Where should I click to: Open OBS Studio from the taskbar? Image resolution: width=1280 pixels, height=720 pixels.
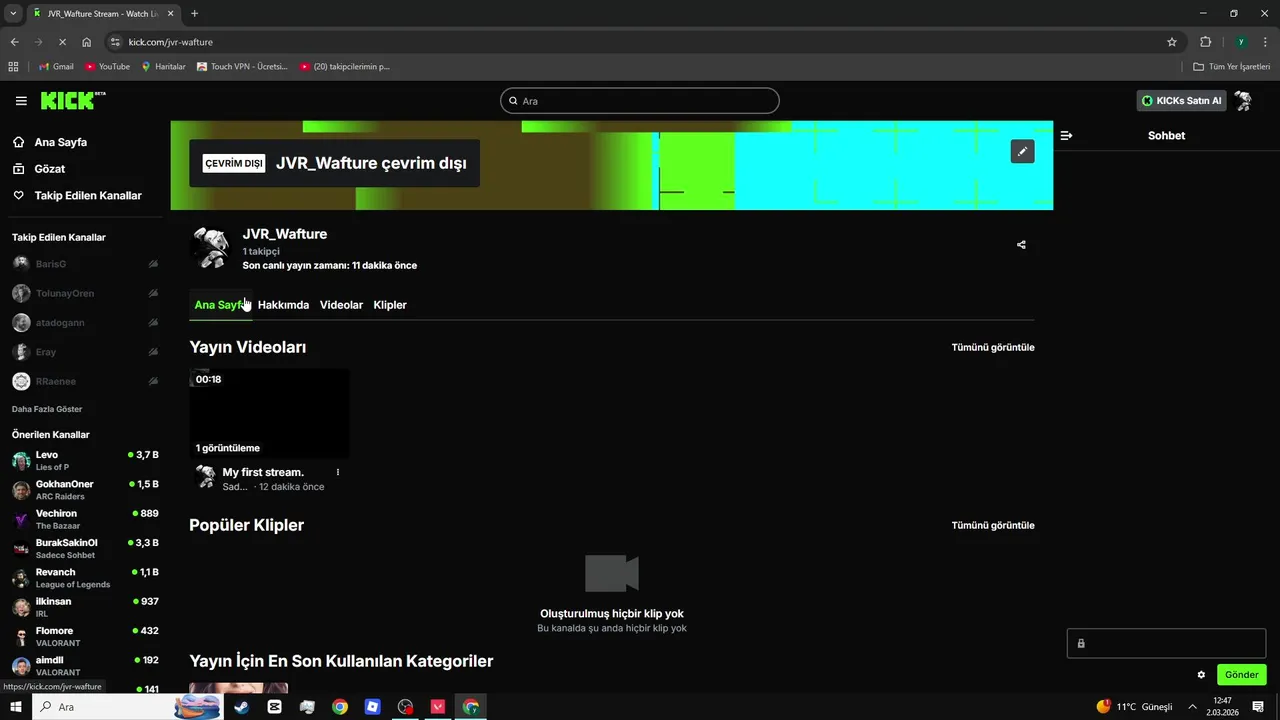click(405, 707)
